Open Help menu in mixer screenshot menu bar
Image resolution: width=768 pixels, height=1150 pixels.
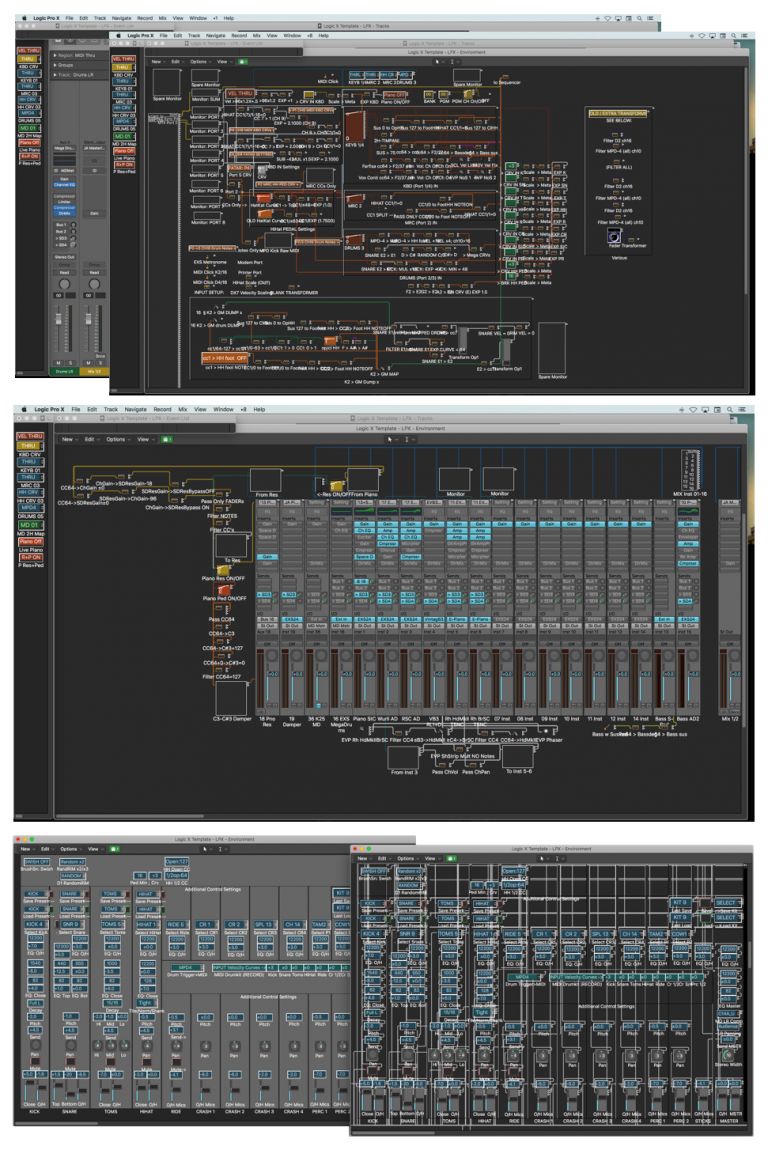tap(259, 409)
